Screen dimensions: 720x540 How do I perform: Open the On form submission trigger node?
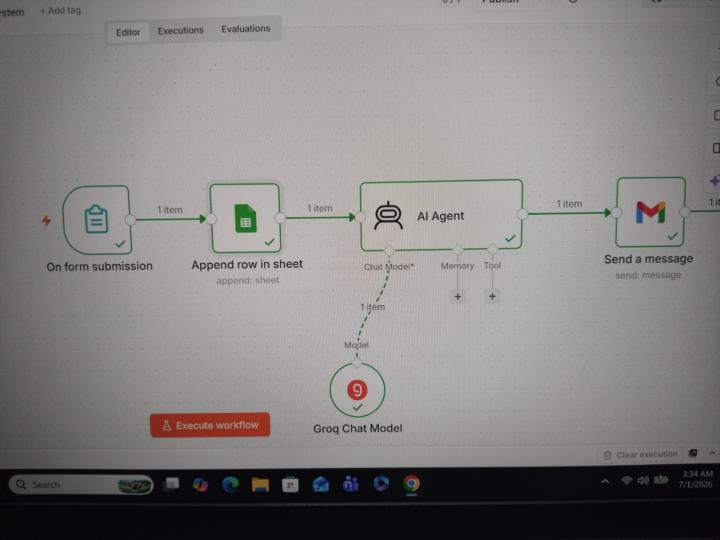click(97, 219)
